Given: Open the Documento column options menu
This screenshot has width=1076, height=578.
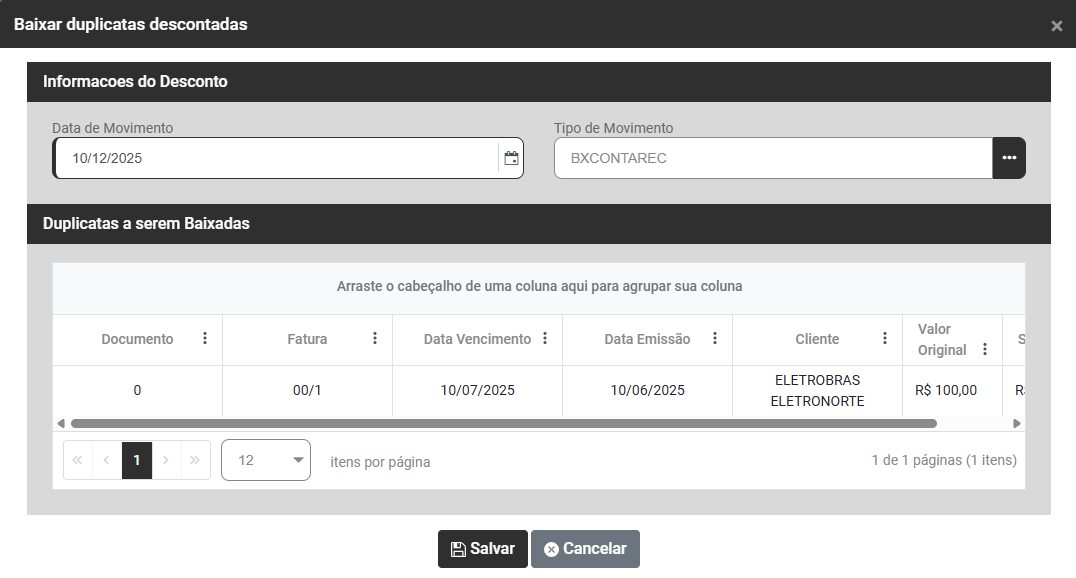Looking at the screenshot, I should point(205,339).
